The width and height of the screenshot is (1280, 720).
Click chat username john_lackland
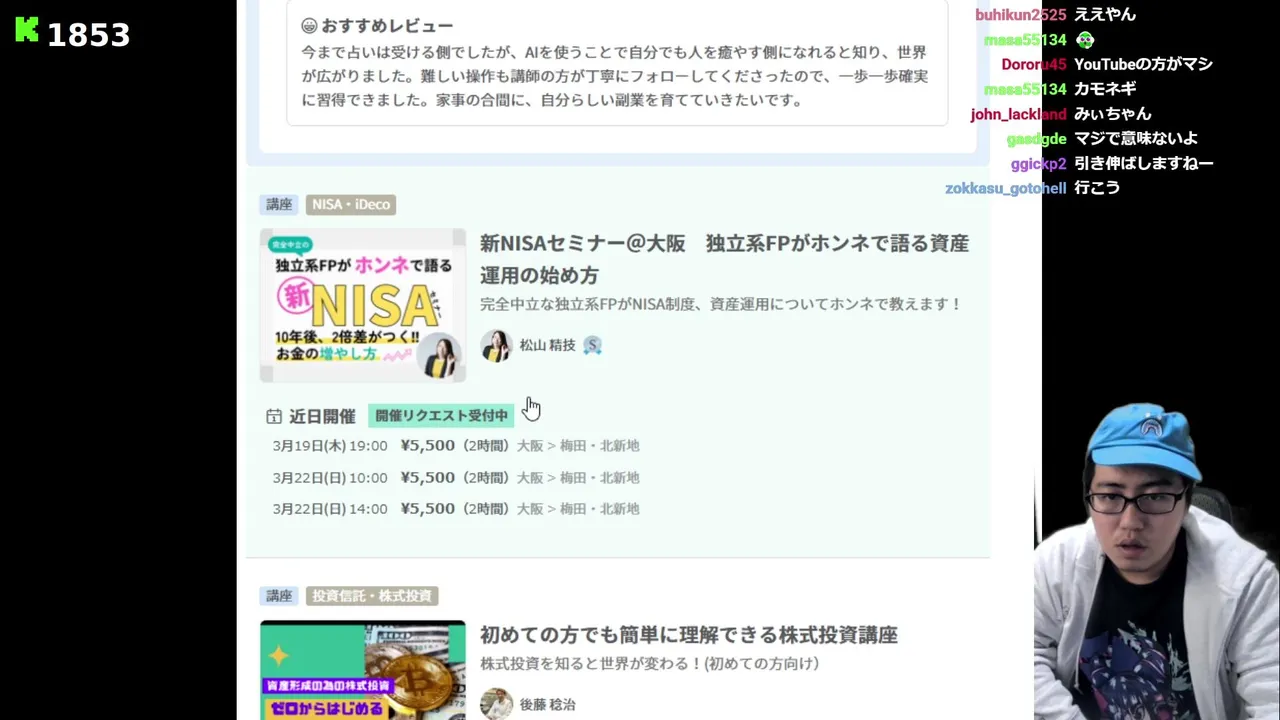click(x=1018, y=114)
